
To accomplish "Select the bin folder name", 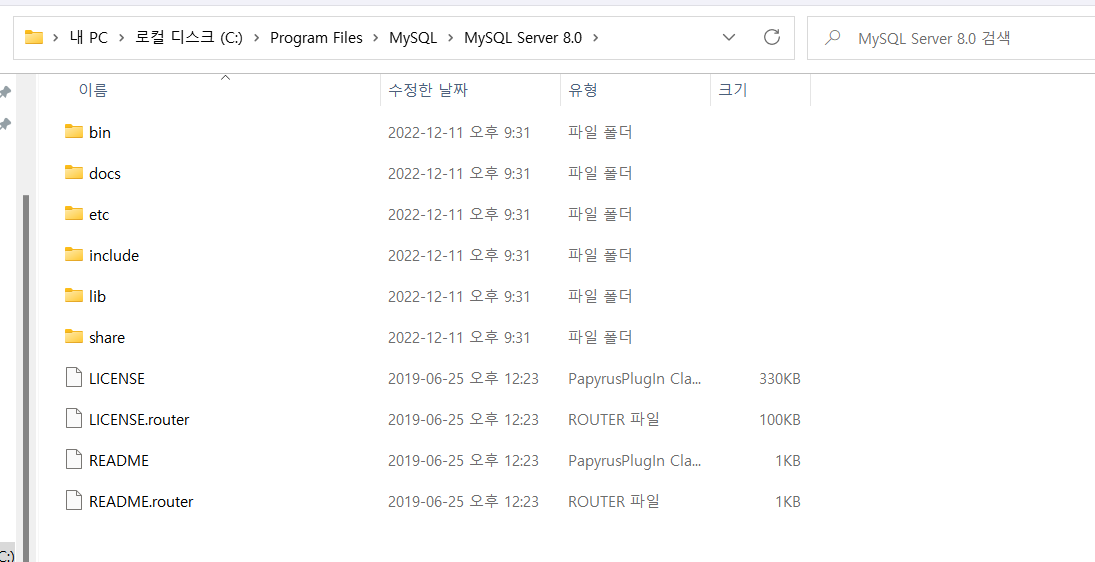I will (x=100, y=132).
